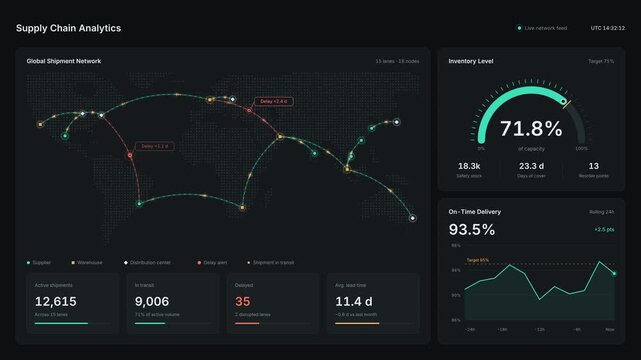Click the Across 15 lanes caption
Screen dimensions: 641x360
pos(51,315)
